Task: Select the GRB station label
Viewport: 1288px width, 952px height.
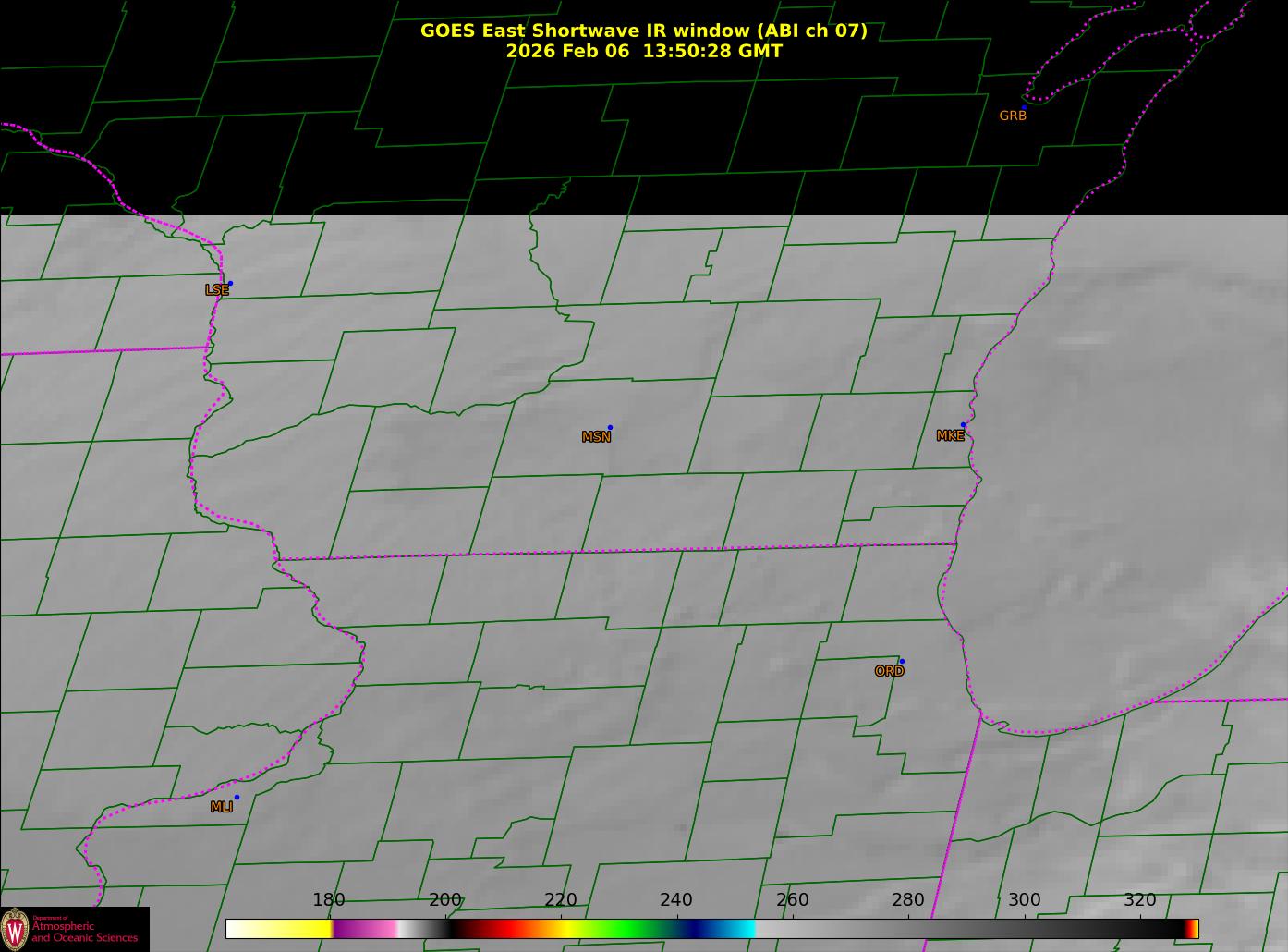Action: (1013, 116)
